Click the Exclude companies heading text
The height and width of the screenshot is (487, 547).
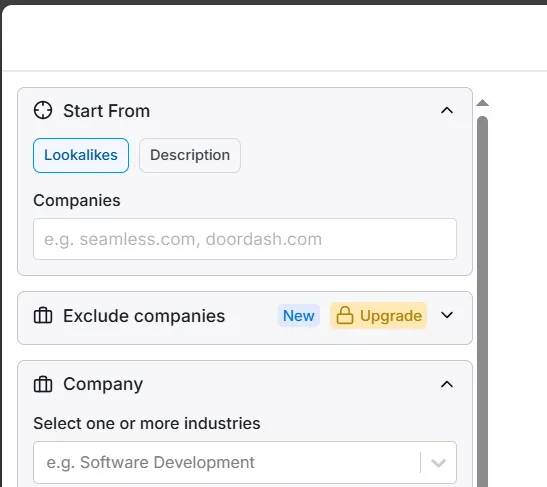(144, 316)
